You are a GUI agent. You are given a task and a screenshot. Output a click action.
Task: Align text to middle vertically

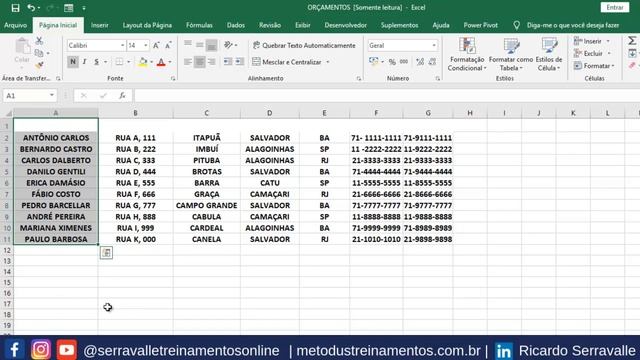point(200,45)
